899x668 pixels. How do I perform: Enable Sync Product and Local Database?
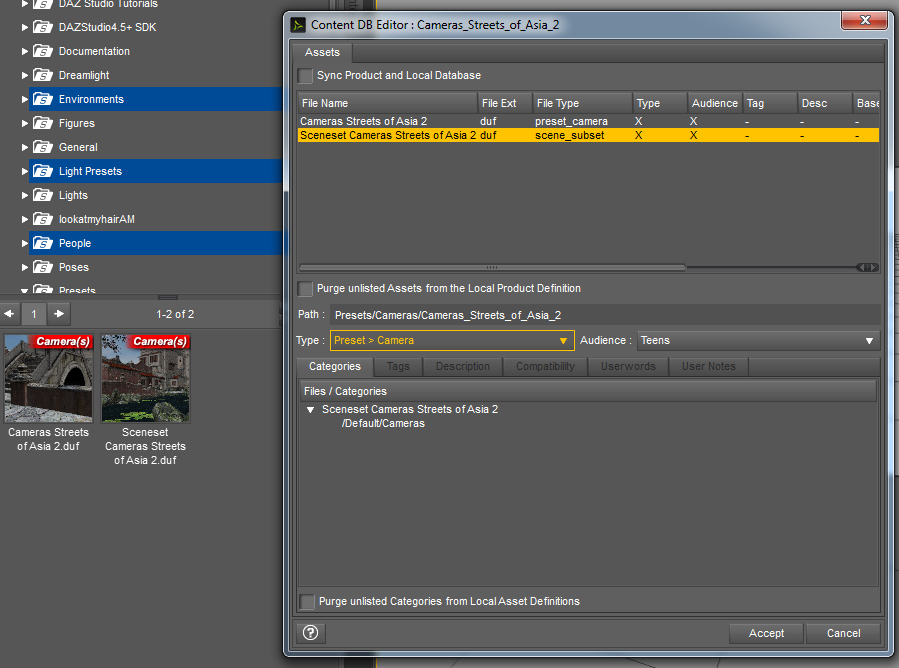click(306, 76)
